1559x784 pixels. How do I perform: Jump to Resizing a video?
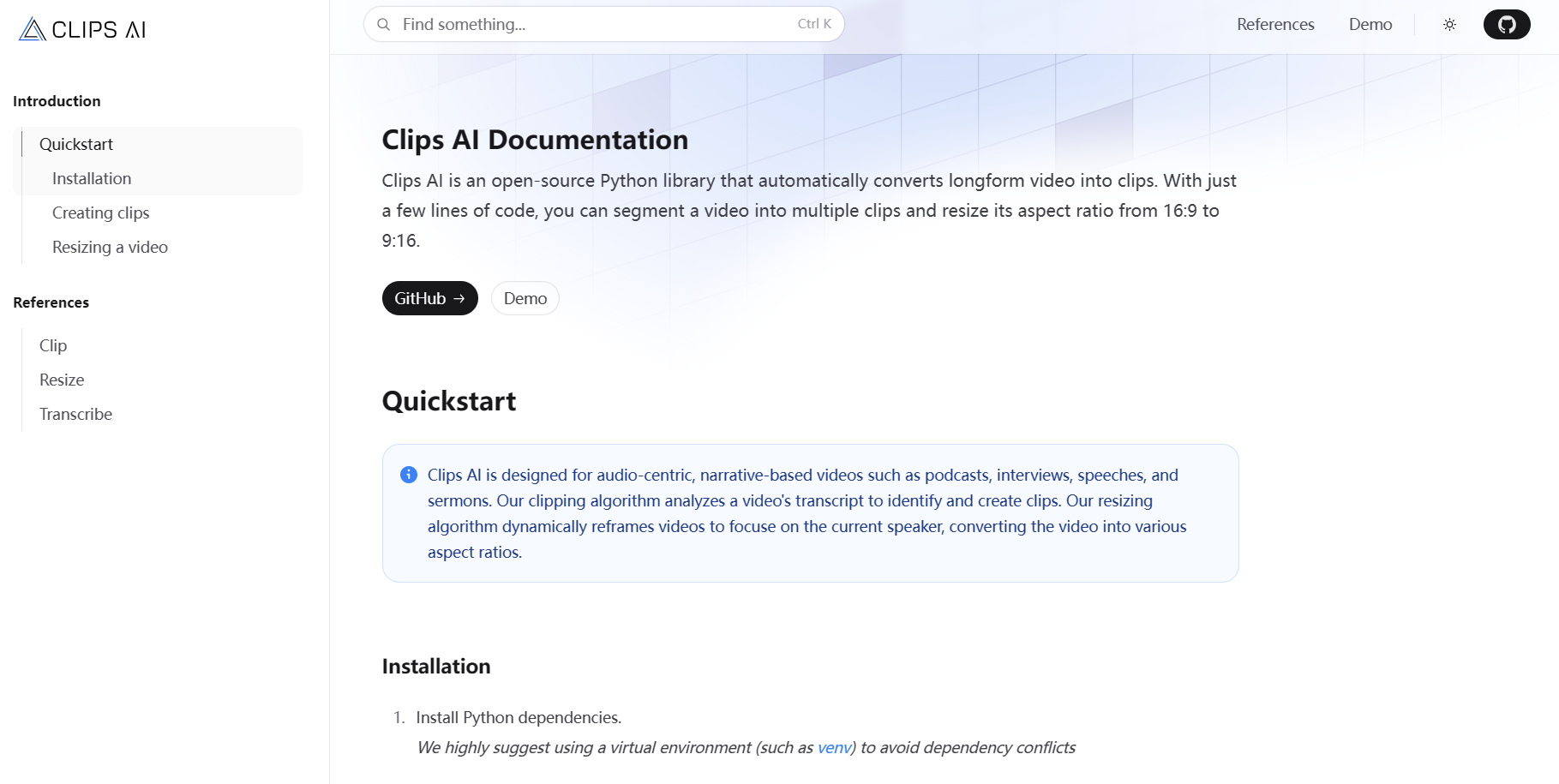pyautogui.click(x=110, y=247)
